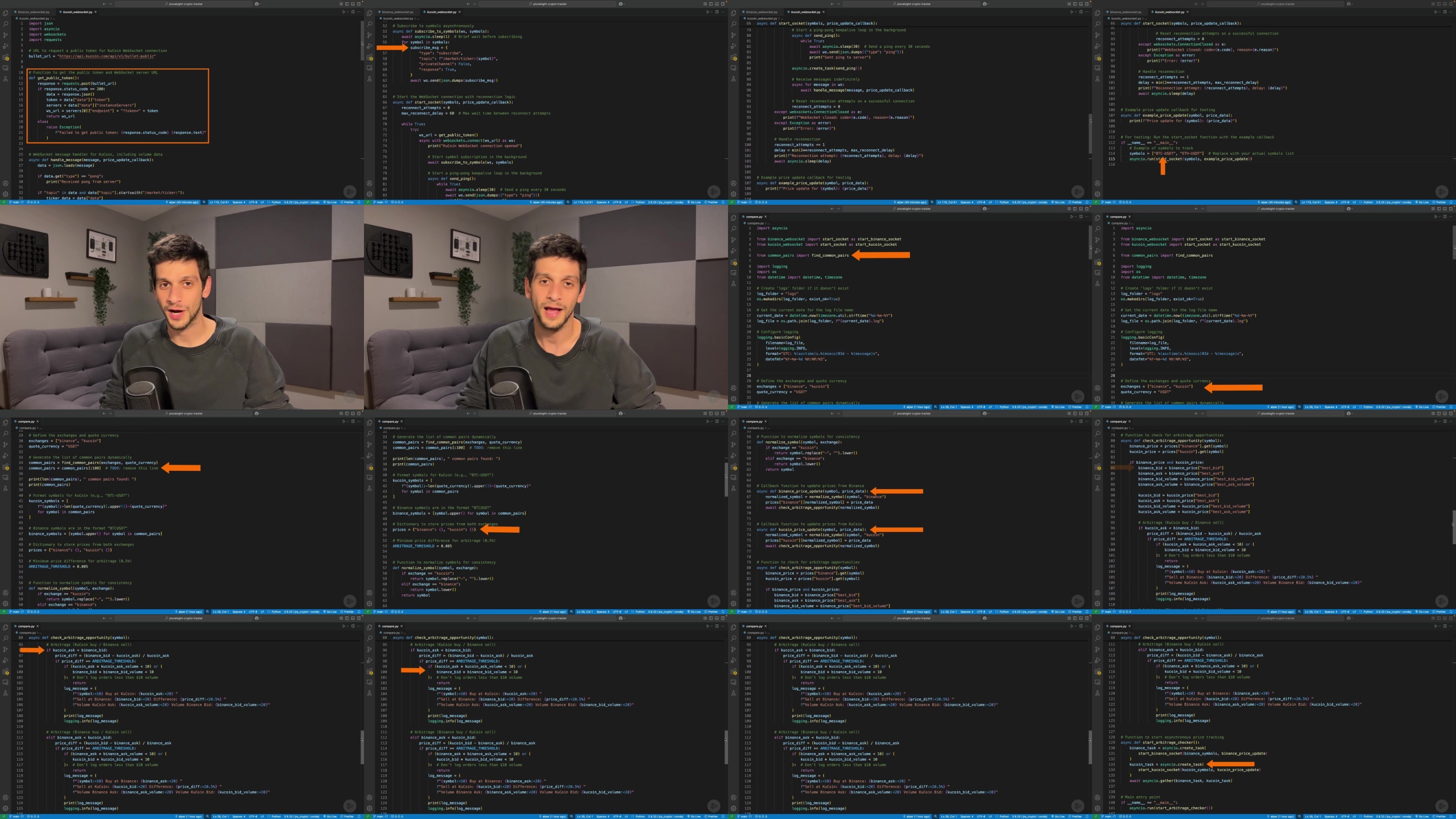This screenshot has height=819, width=1456.
Task: Open Explorer view in the 'import json' frame
Action: point(5,13)
